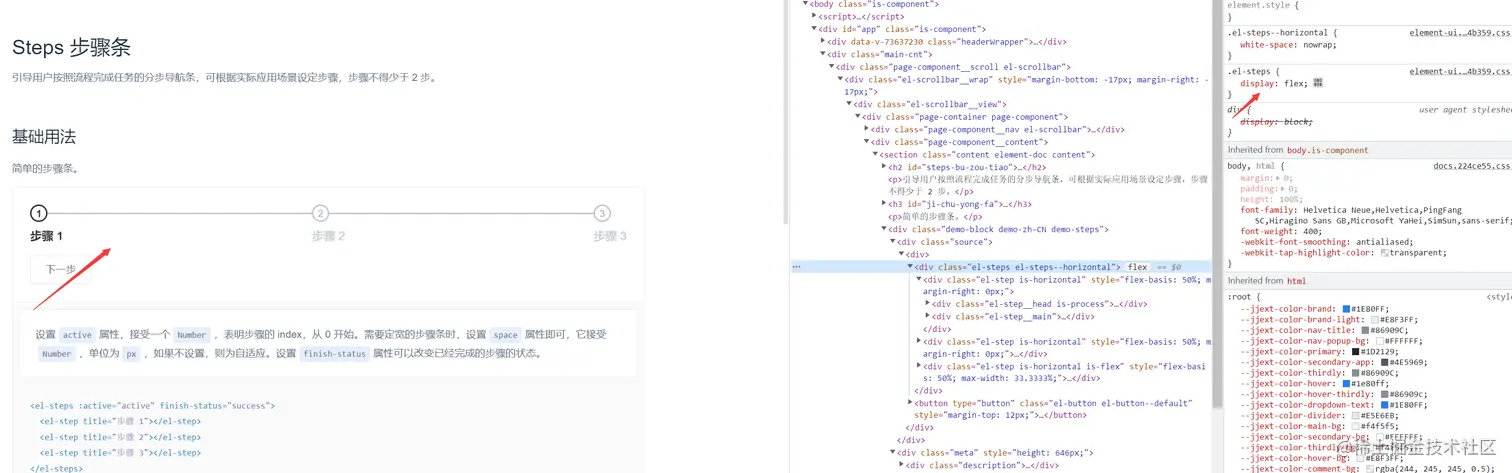
Task: Click the 下一步 button
Action: (60, 269)
